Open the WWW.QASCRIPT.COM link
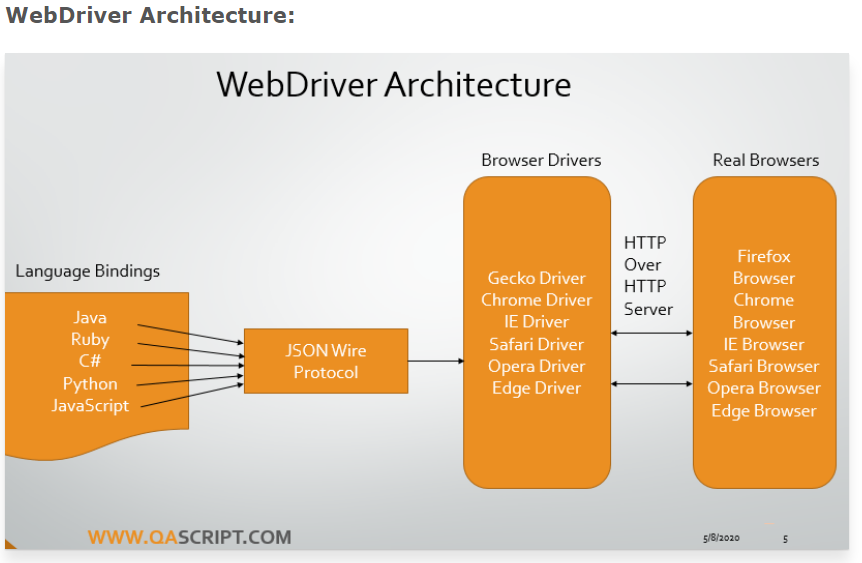 point(190,537)
